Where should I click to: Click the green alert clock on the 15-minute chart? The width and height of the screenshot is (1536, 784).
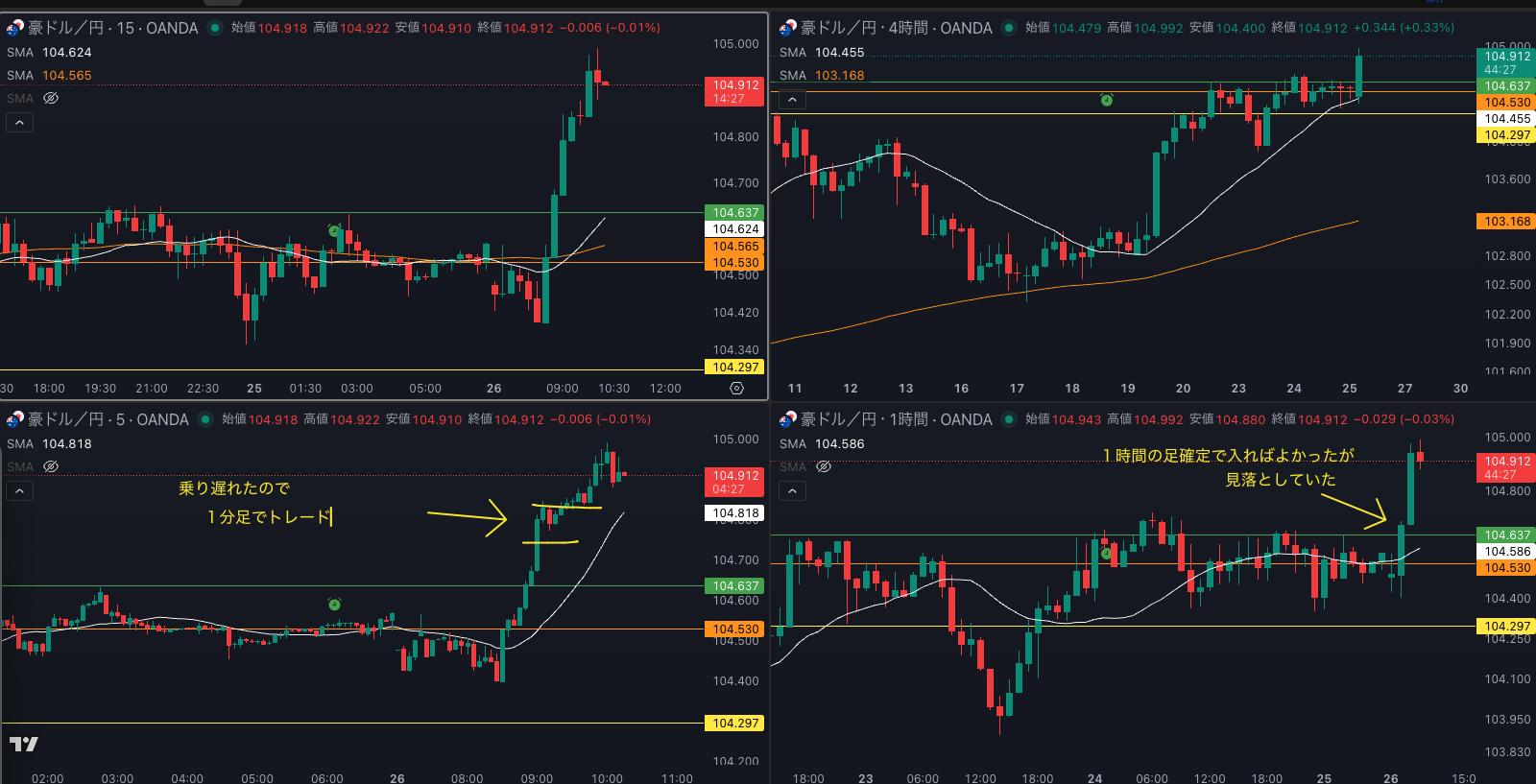[334, 230]
